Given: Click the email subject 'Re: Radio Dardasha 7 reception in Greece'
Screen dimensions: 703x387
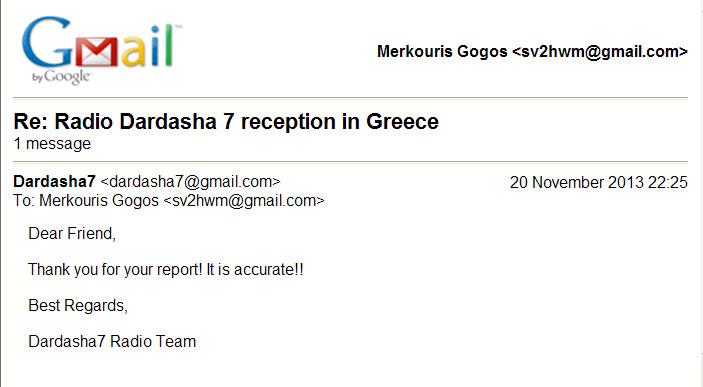Looking at the screenshot, I should coord(226,122).
